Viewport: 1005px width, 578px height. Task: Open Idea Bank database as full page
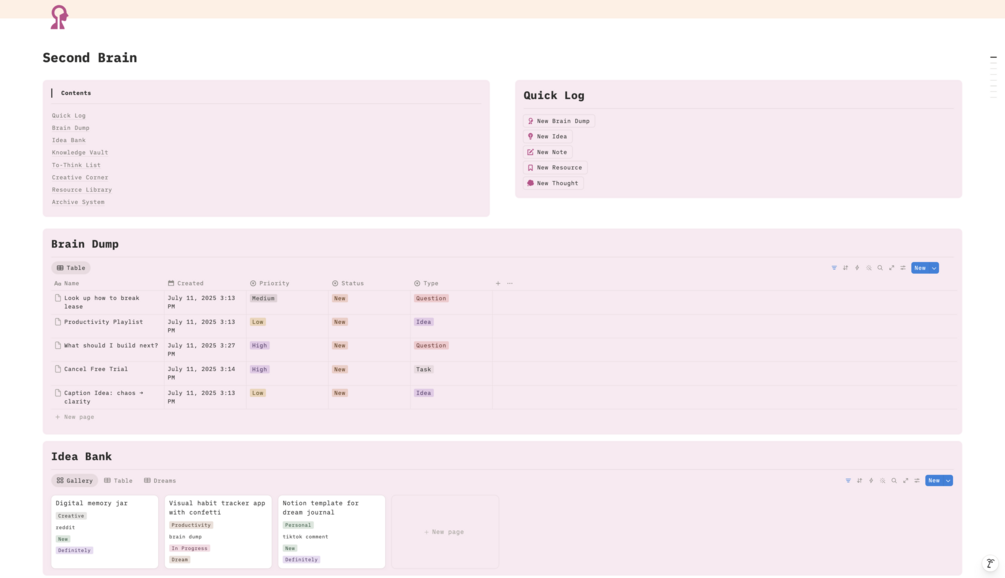coord(906,481)
